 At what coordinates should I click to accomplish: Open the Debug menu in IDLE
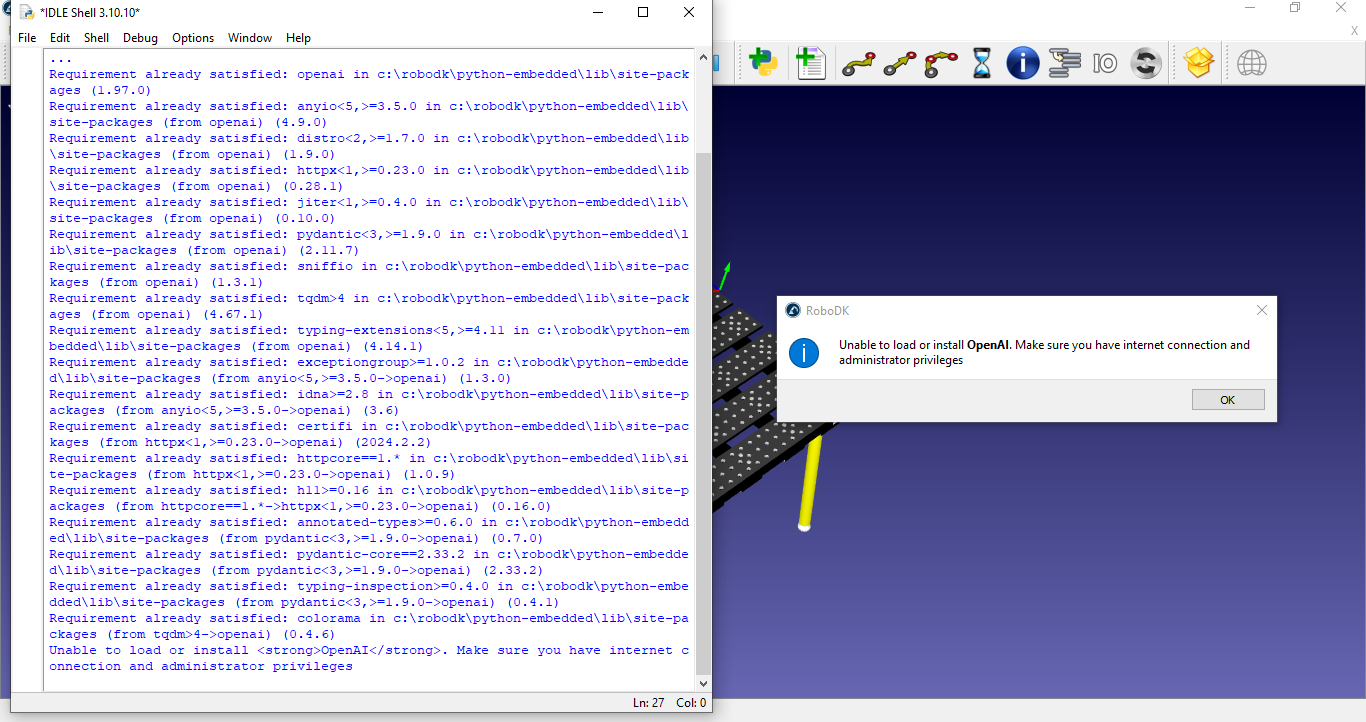coord(140,38)
